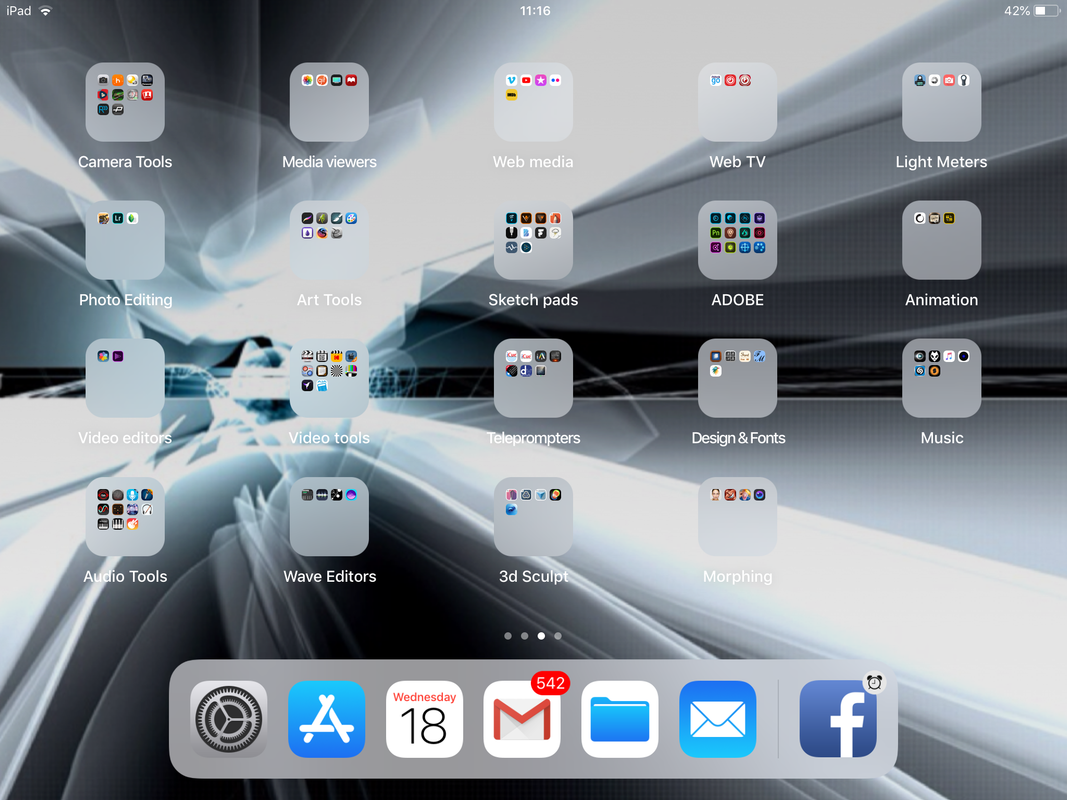Open the Photo Editing folder
Image resolution: width=1067 pixels, height=800 pixels.
pyautogui.click(x=125, y=240)
